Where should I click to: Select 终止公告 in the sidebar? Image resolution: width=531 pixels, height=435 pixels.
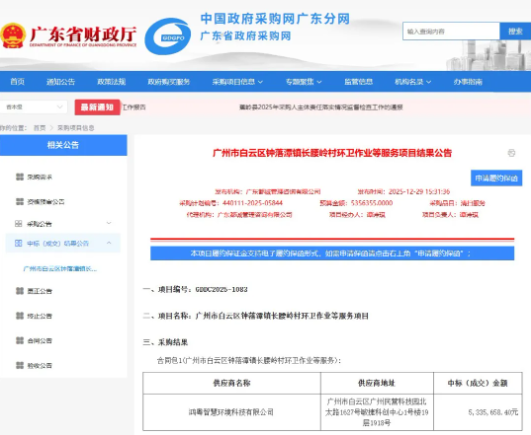pos(40,316)
